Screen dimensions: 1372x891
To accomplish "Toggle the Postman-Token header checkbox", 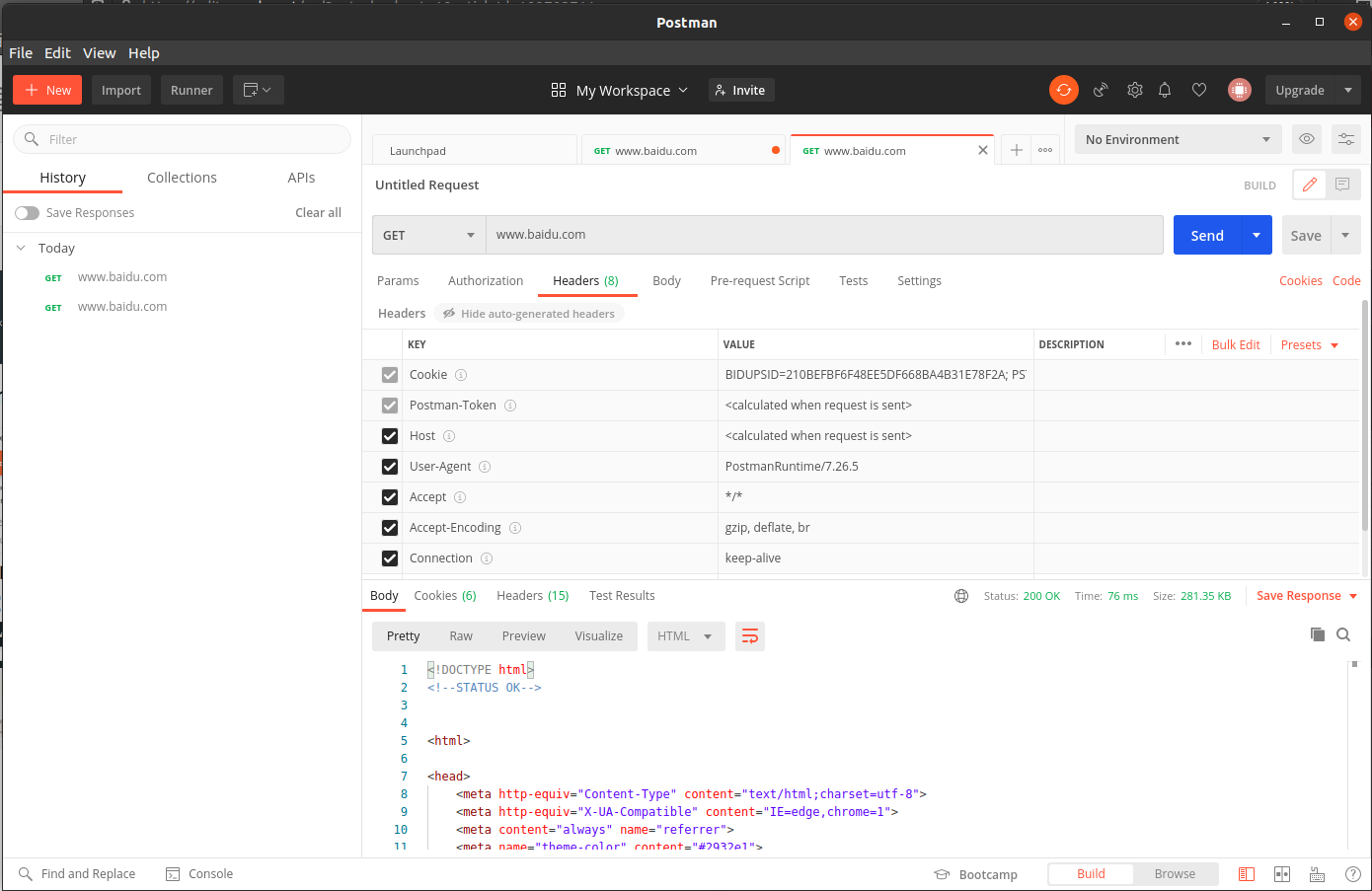I will point(390,406).
